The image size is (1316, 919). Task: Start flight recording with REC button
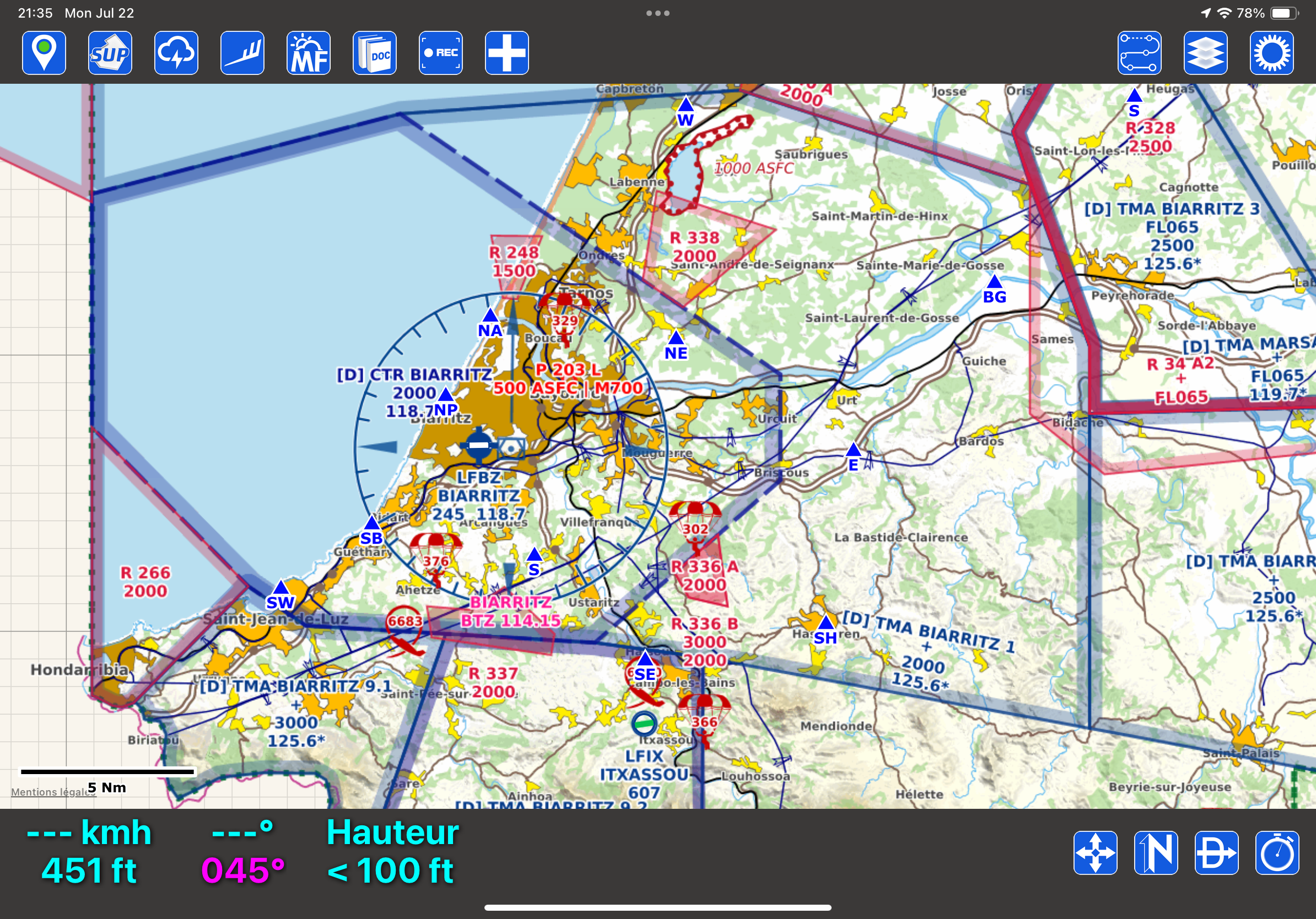tap(441, 53)
